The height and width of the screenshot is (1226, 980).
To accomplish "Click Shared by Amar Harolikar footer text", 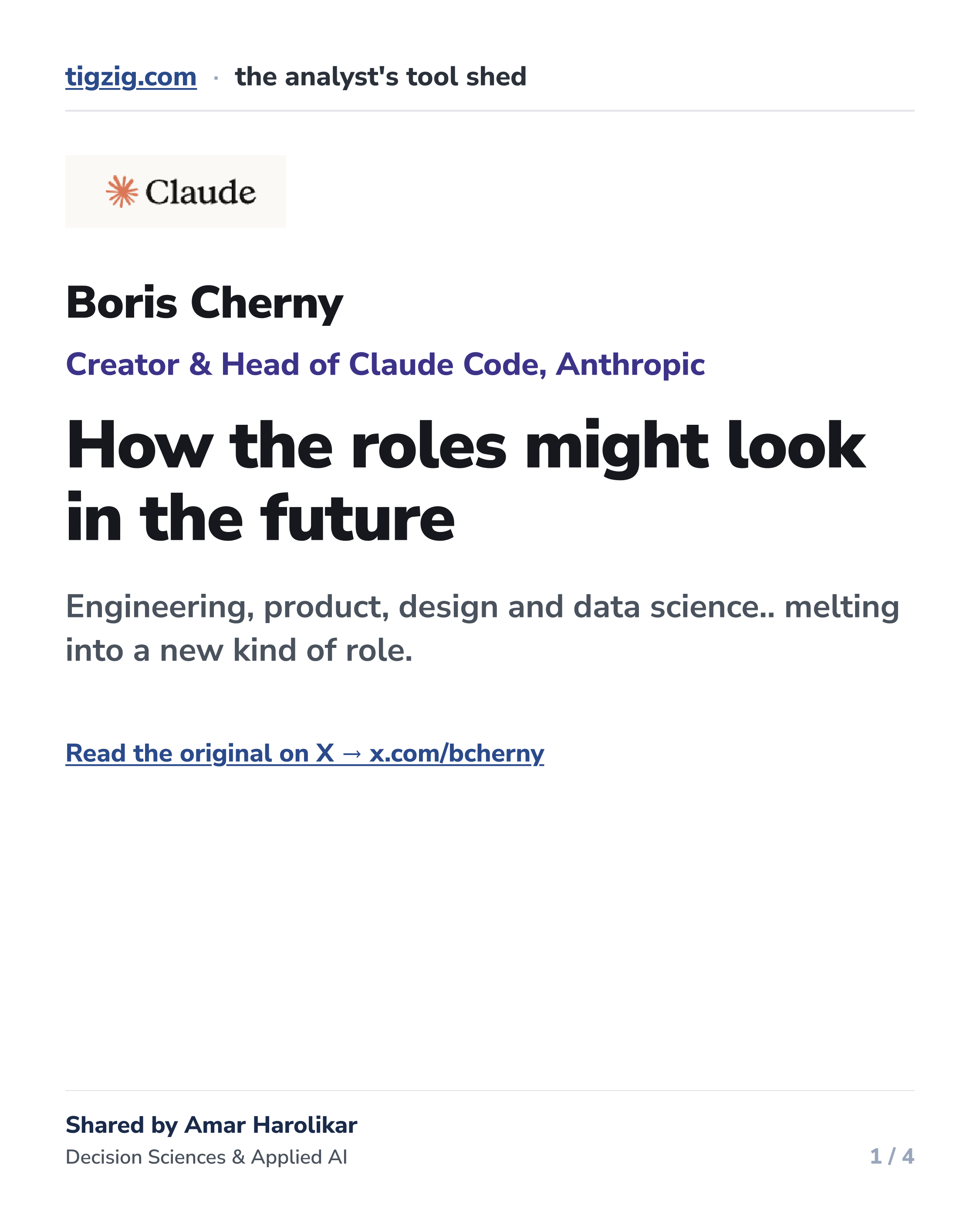I will tap(211, 1125).
